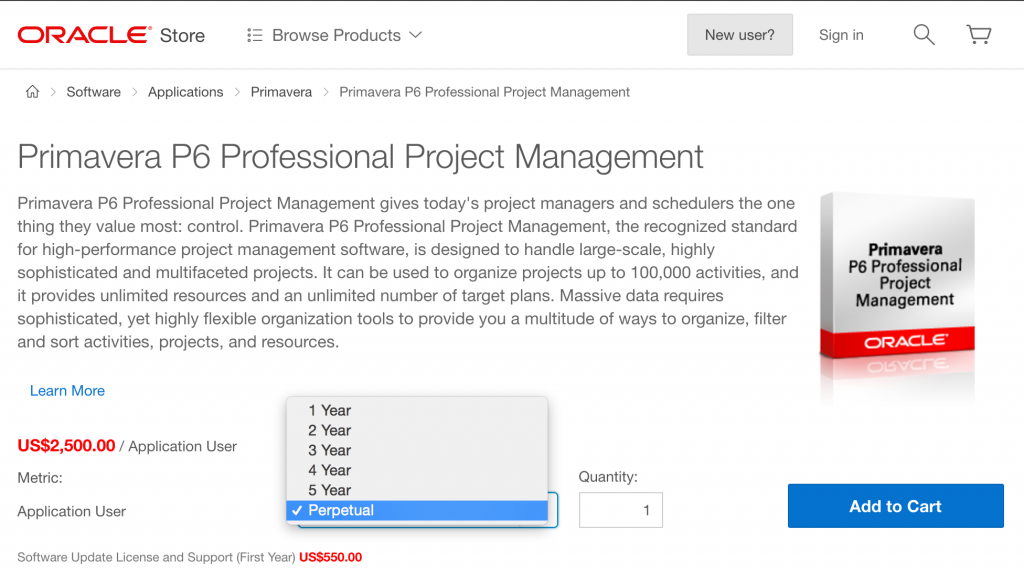The width and height of the screenshot is (1024, 573).
Task: Select the 2 Year option
Action: click(x=417, y=431)
